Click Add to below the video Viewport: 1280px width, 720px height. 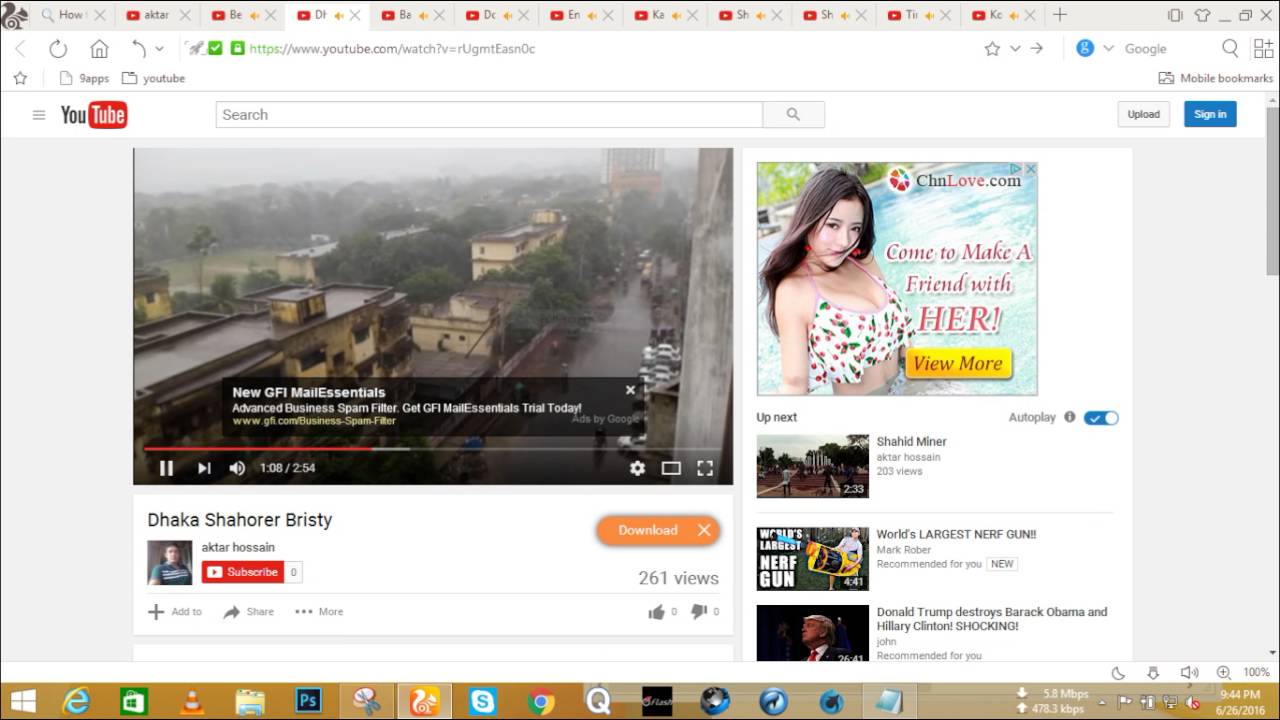click(x=175, y=611)
